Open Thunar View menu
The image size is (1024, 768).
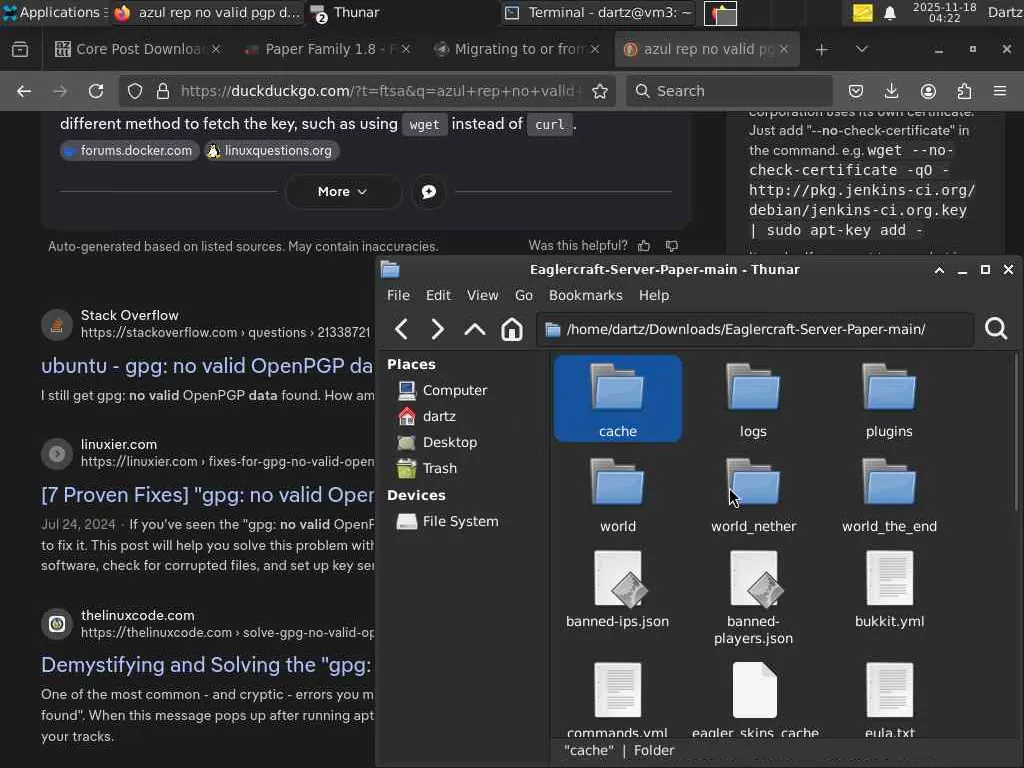[483, 295]
